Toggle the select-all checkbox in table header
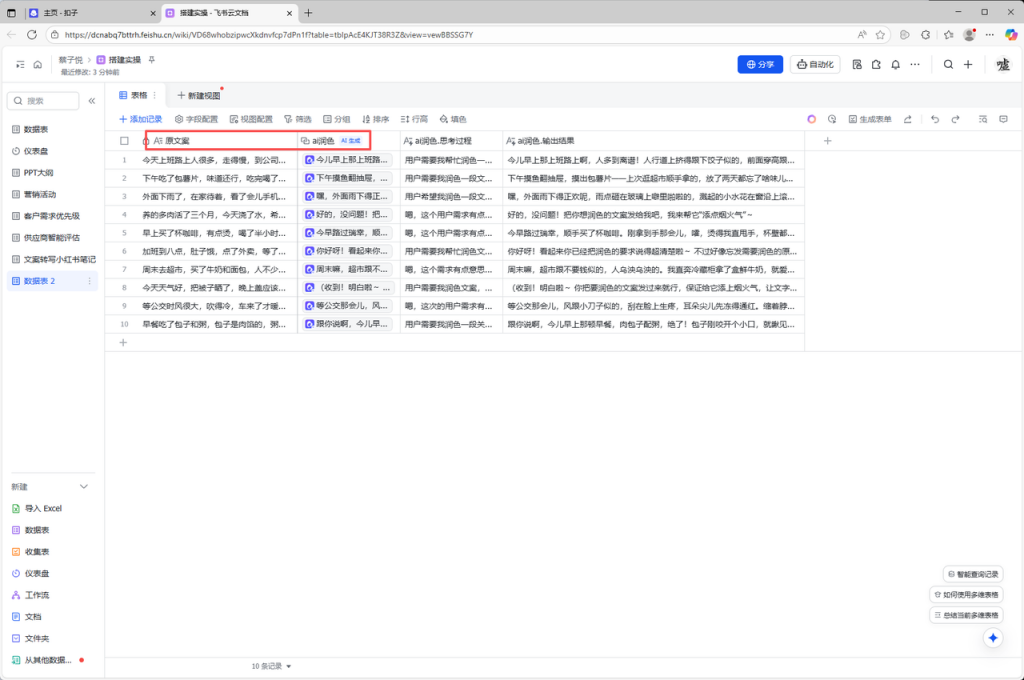The height and width of the screenshot is (680, 1024). coord(124,141)
